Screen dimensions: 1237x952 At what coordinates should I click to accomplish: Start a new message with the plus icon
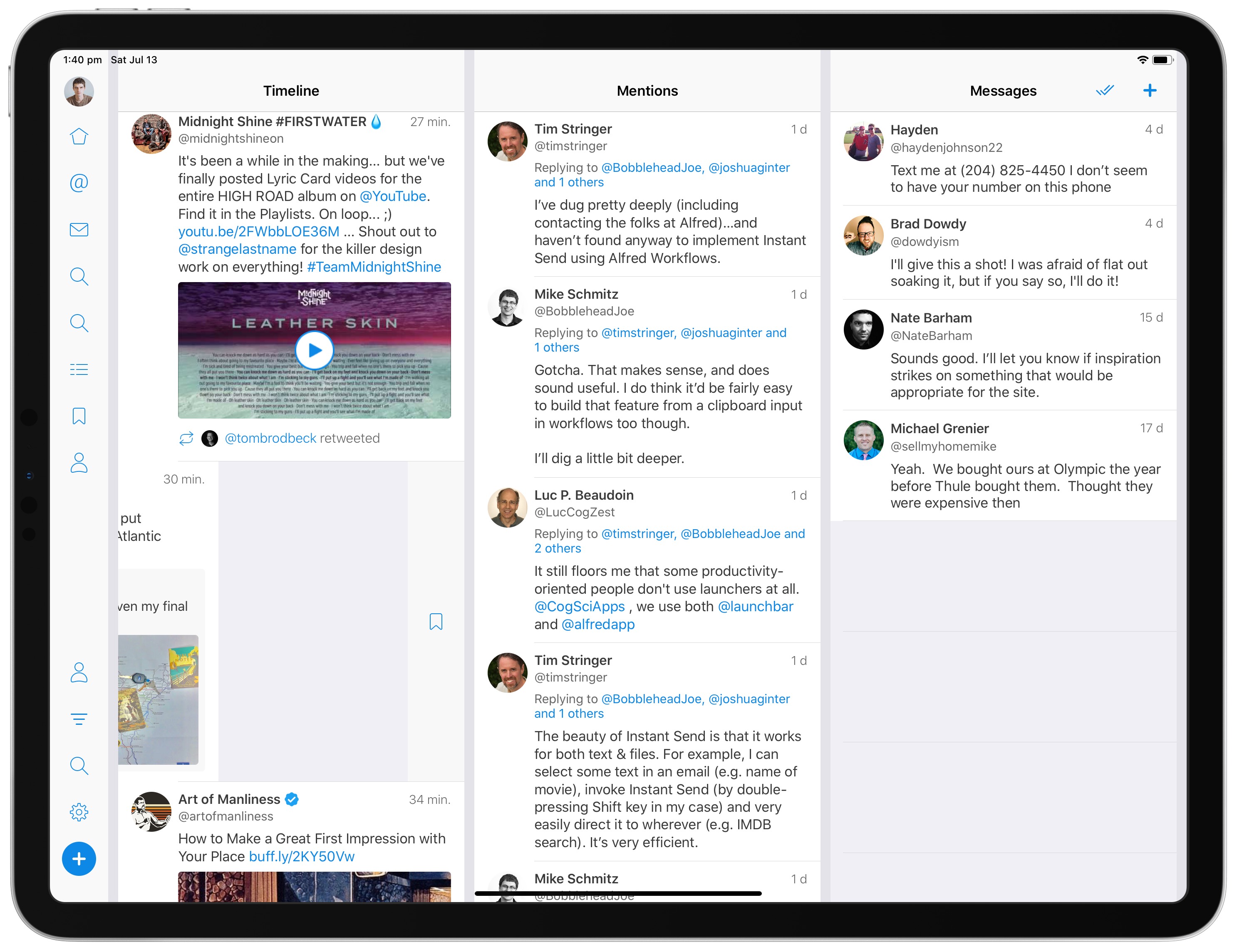(x=1150, y=91)
